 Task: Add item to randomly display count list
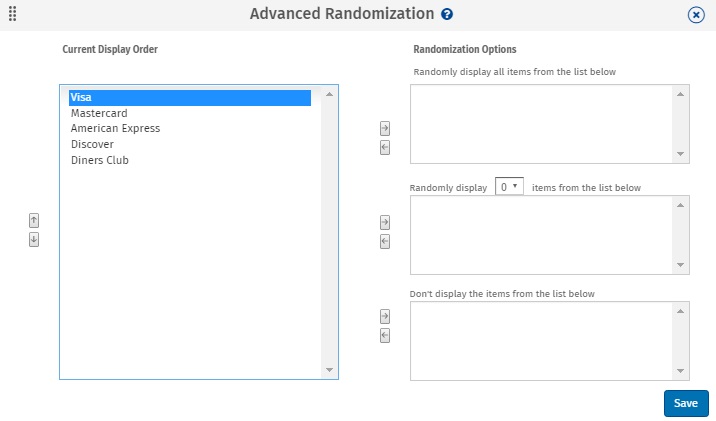[385, 222]
